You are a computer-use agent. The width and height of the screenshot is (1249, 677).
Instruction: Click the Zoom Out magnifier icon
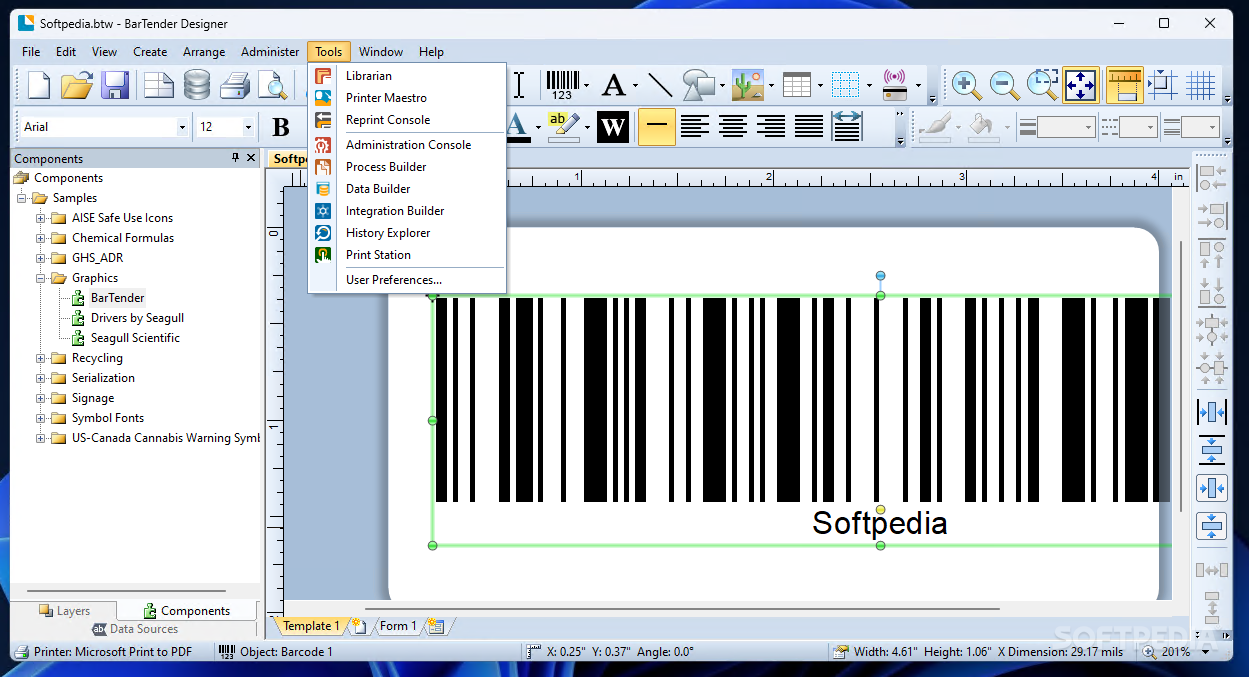1005,85
